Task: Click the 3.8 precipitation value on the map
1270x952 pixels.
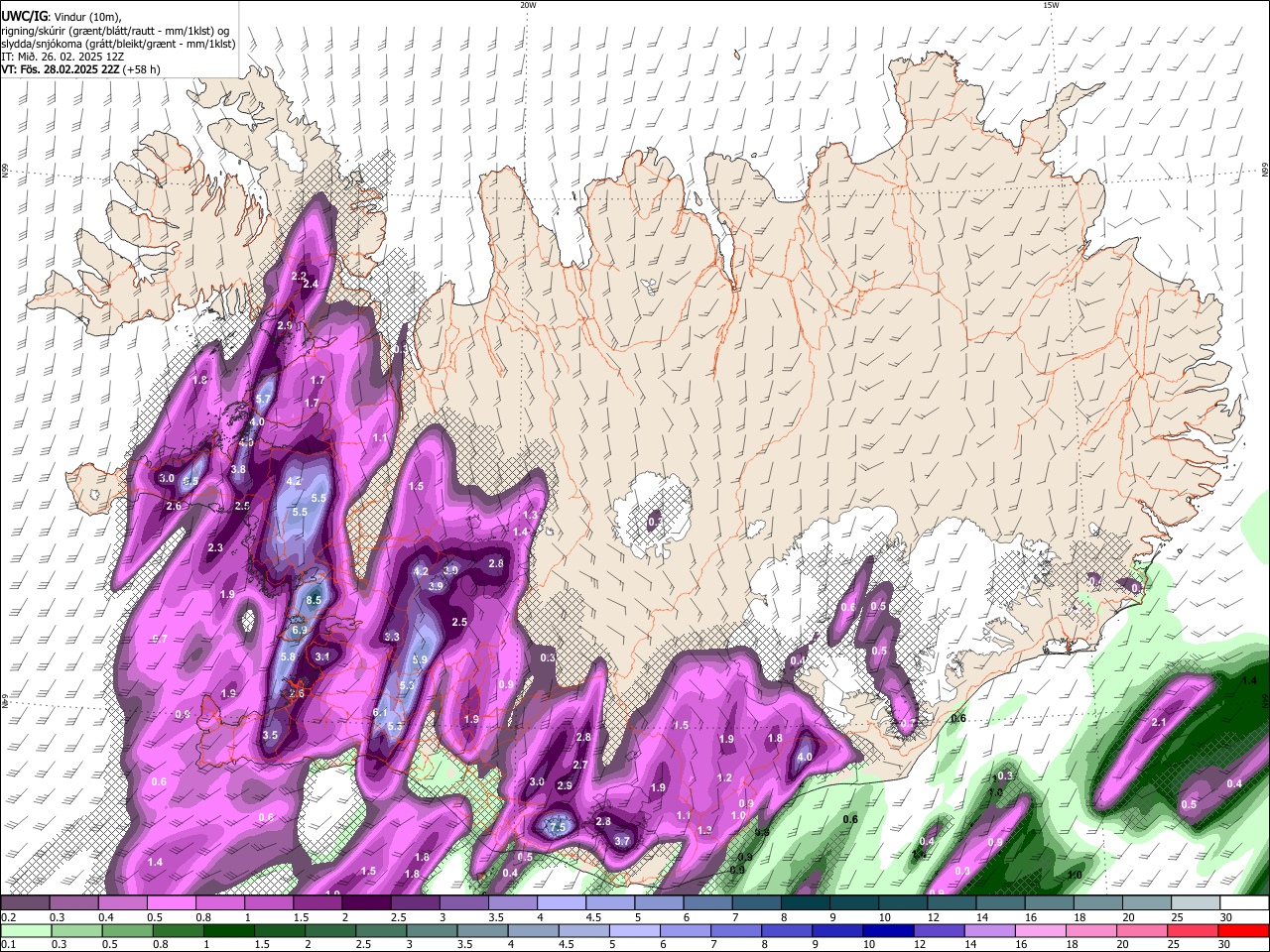Action: (238, 469)
